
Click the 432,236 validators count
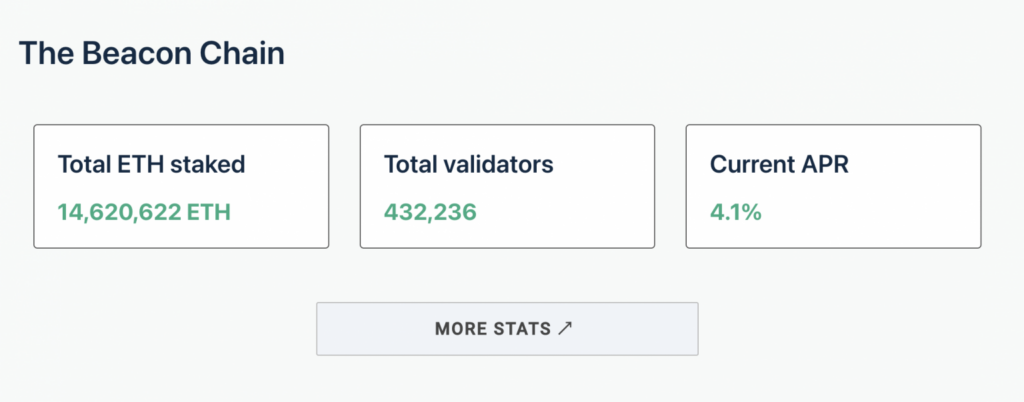click(430, 212)
